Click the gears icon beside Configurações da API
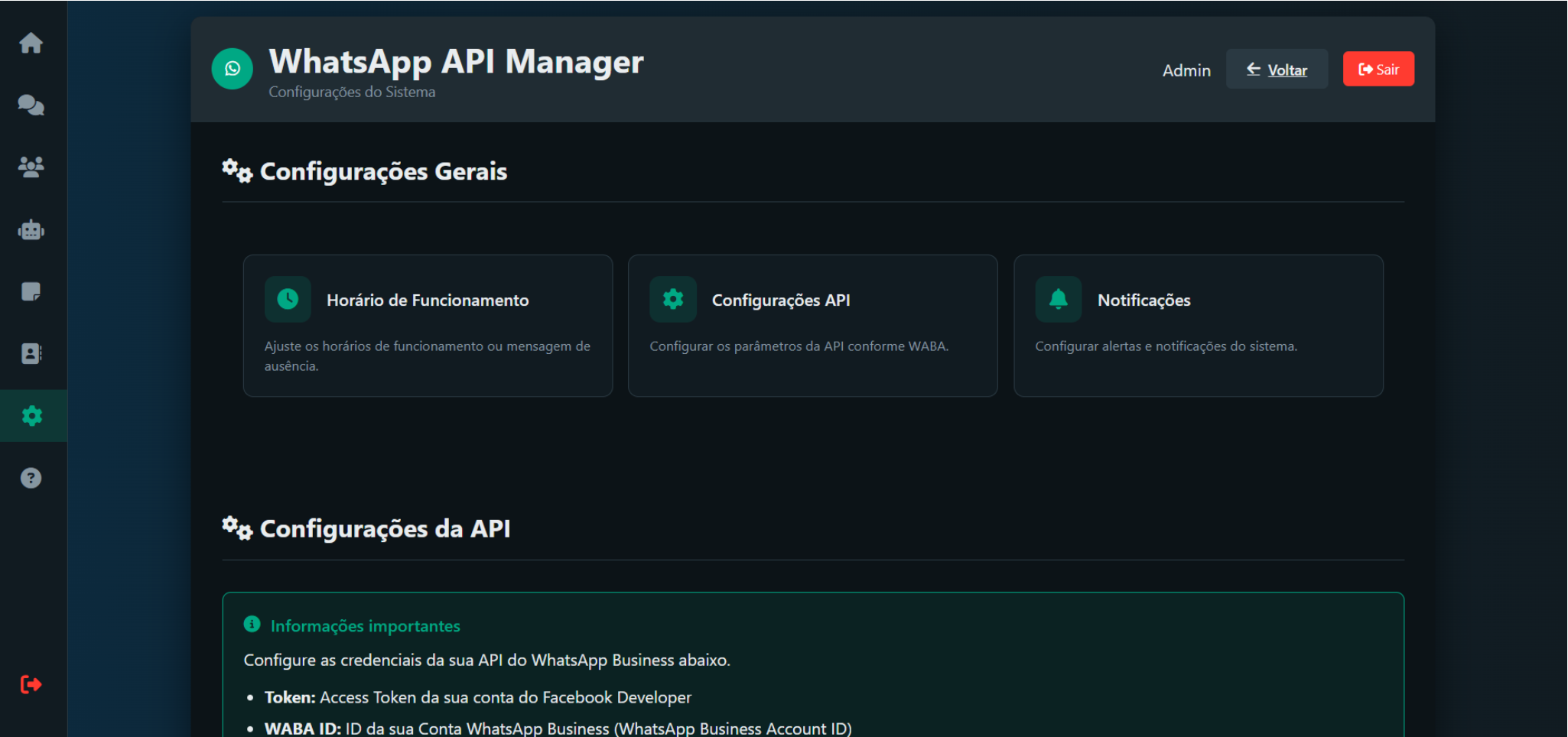This screenshot has width=1568, height=737. 237,528
